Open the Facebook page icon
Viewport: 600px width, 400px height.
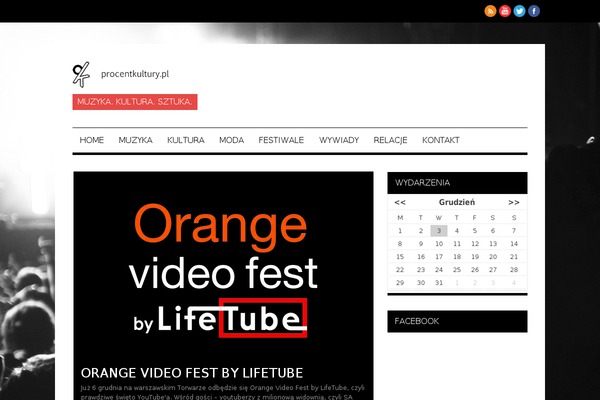[534, 11]
